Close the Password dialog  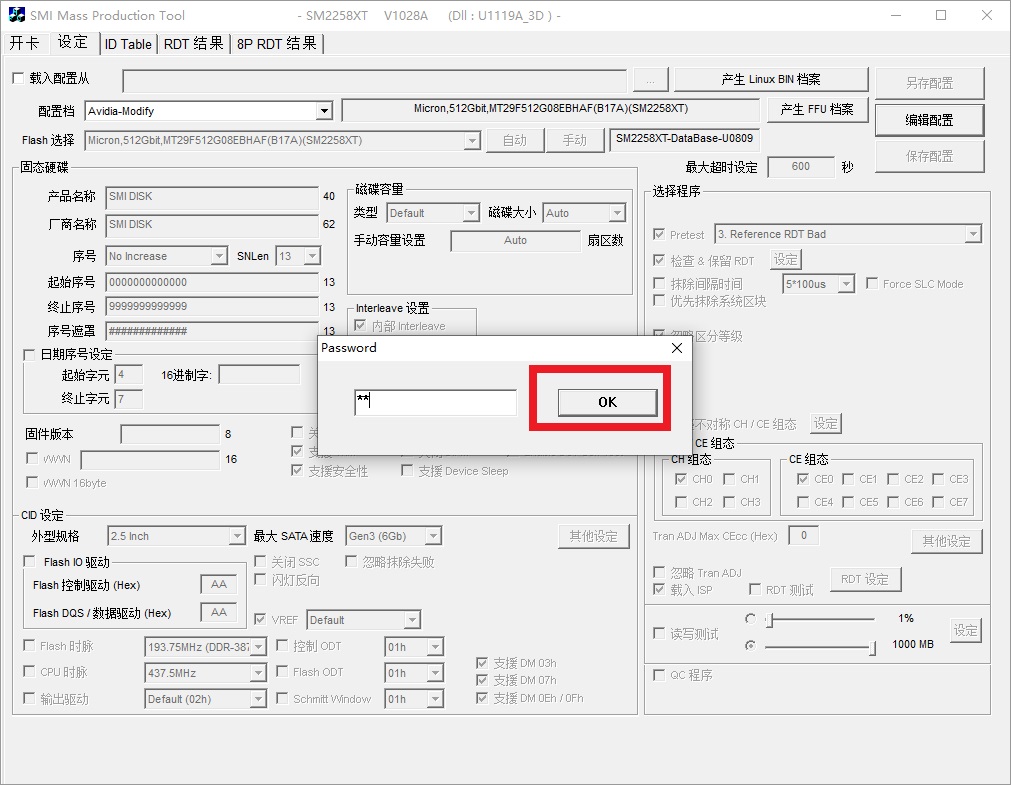(x=677, y=348)
